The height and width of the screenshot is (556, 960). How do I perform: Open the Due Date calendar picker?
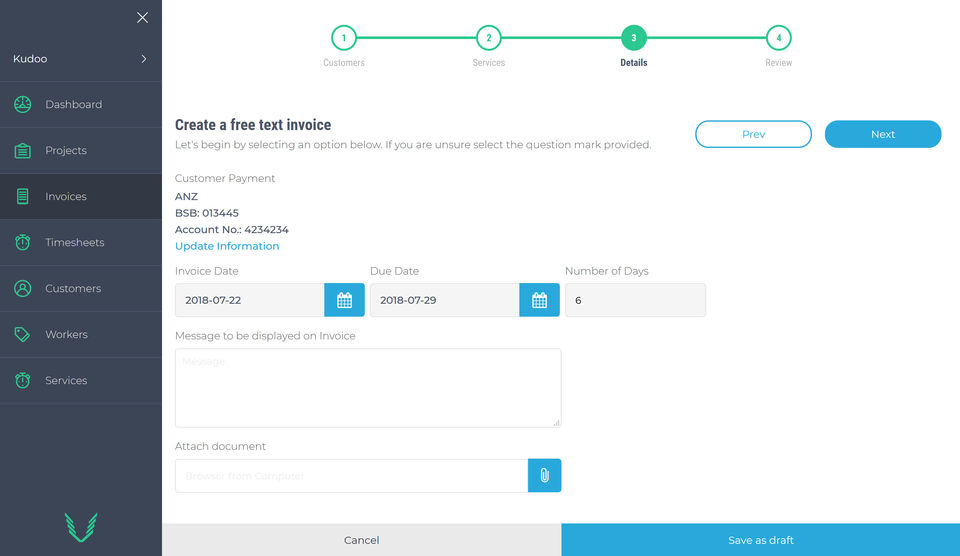click(x=539, y=300)
